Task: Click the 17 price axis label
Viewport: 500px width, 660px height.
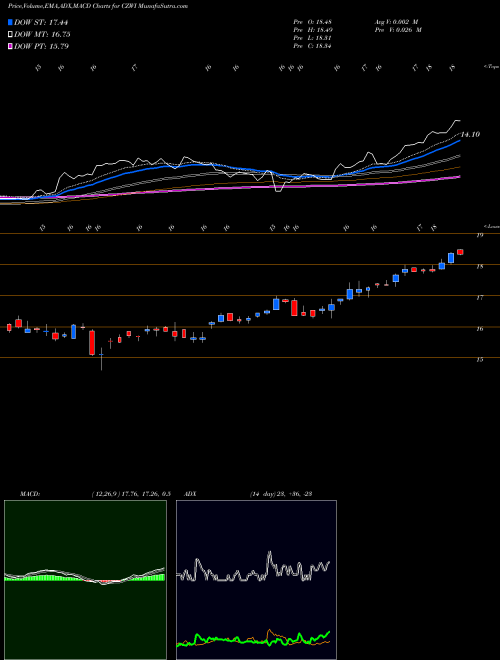Action: click(x=479, y=298)
